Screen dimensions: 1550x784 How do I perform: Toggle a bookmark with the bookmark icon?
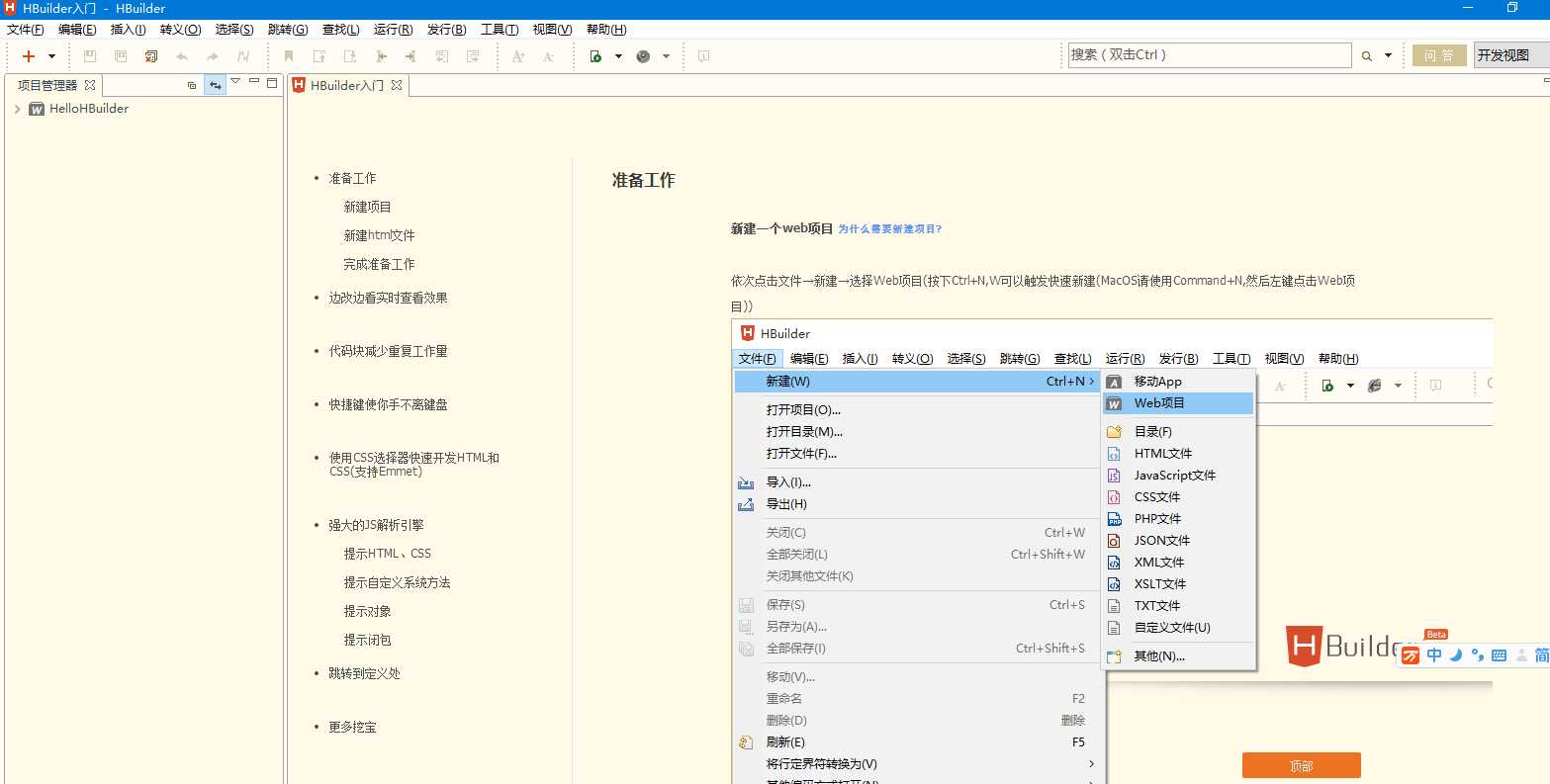288,56
